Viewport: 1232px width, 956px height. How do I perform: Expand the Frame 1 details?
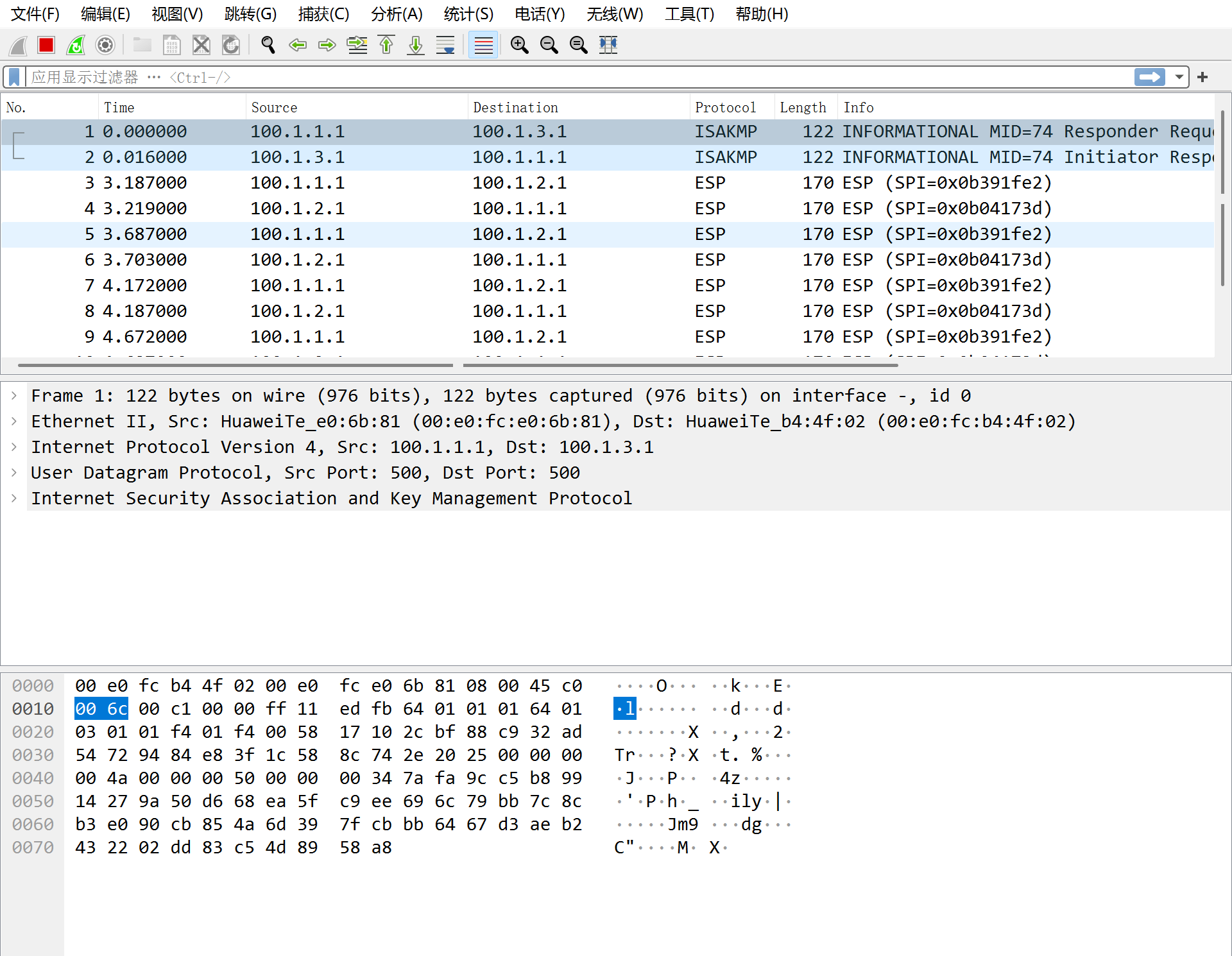click(x=14, y=396)
